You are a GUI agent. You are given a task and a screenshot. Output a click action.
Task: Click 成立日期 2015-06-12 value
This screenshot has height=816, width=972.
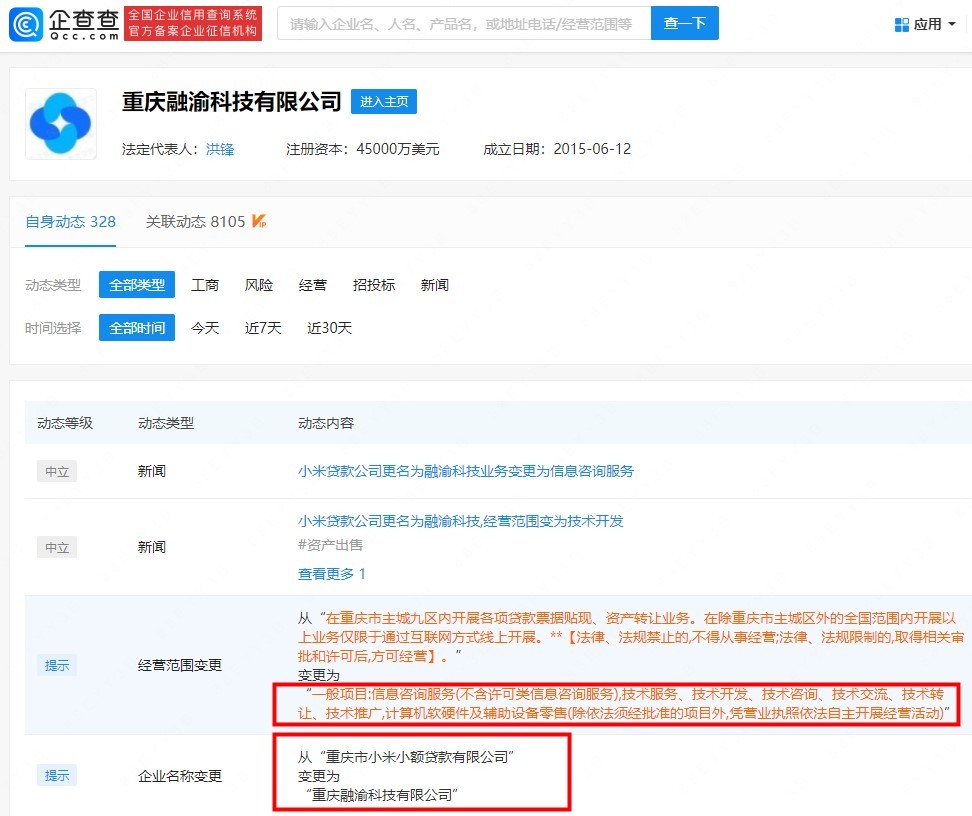[x=592, y=149]
